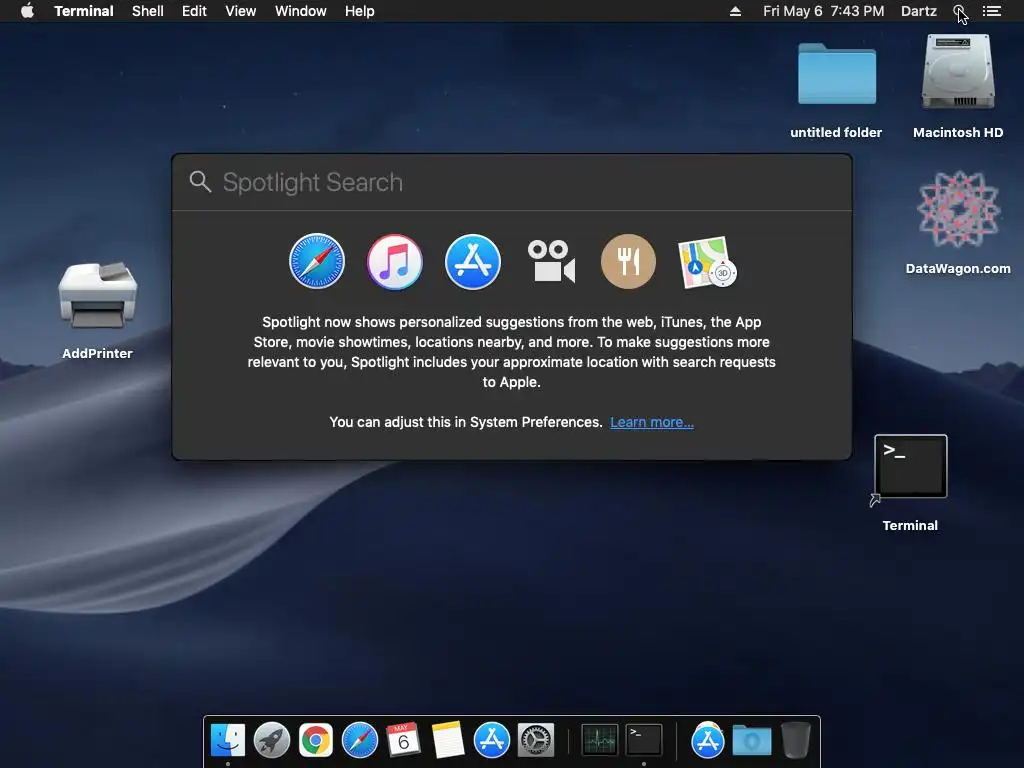Screen dimensions: 1024x768
Task: Open Safari from Spotlight suggestions
Action: 317,261
